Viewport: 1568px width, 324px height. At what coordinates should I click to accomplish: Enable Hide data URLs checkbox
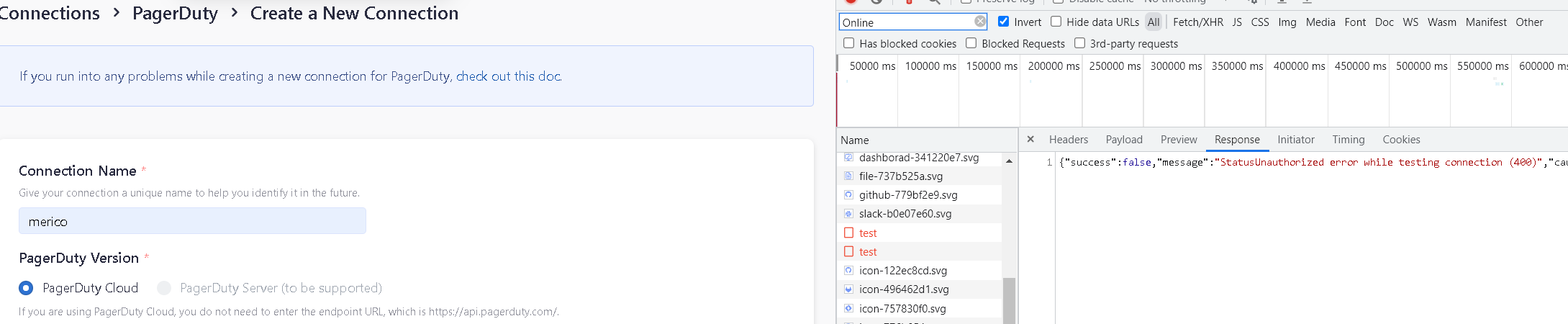1056,22
